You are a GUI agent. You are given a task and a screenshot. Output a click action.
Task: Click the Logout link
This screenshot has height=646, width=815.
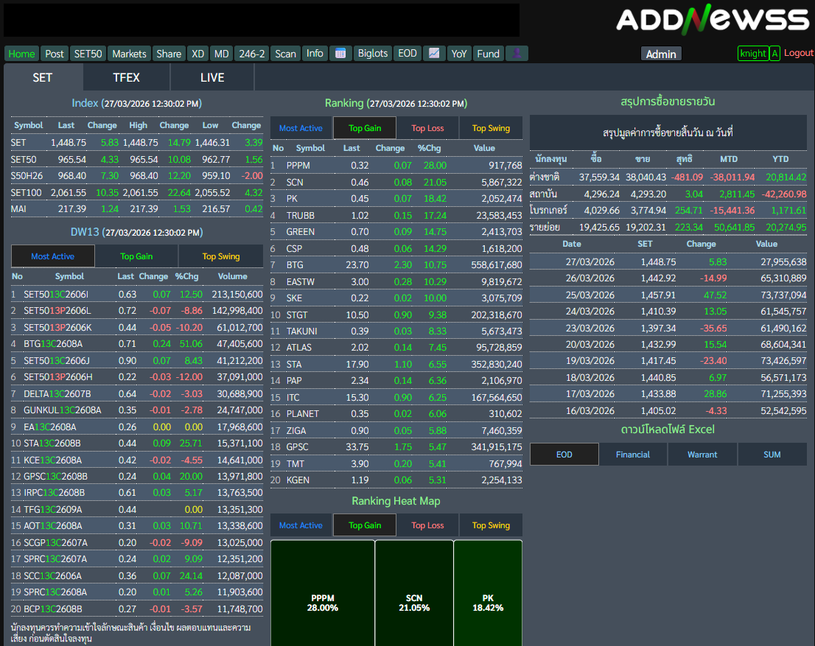pos(798,53)
